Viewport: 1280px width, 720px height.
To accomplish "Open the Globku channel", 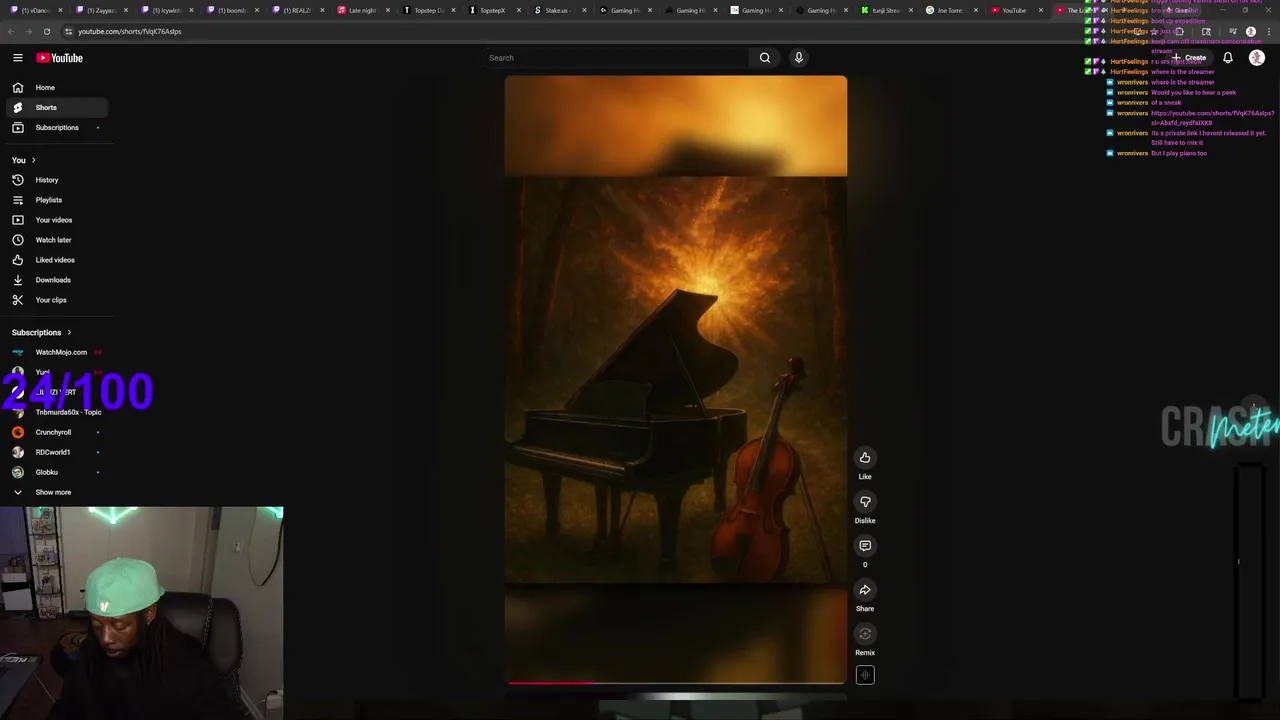I will click(56, 472).
